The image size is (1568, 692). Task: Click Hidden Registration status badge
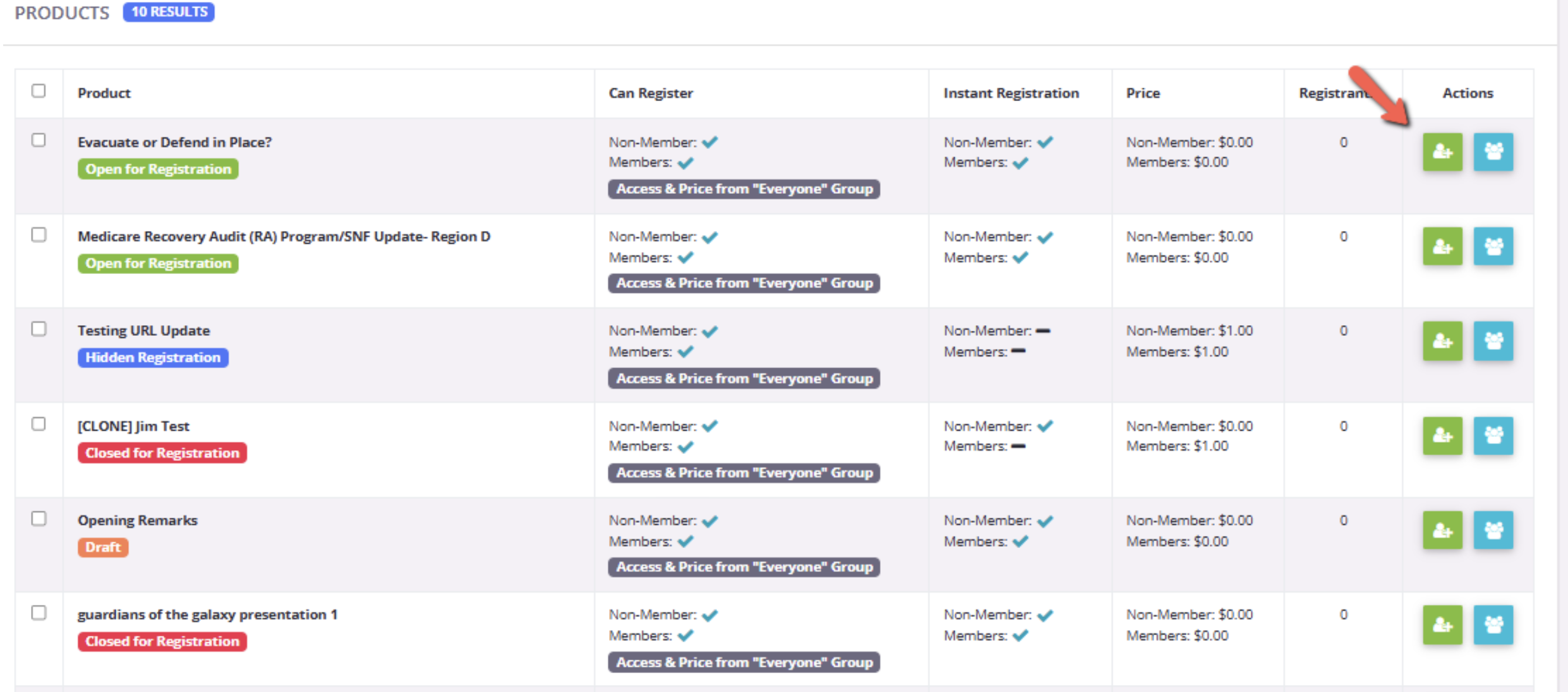point(153,358)
